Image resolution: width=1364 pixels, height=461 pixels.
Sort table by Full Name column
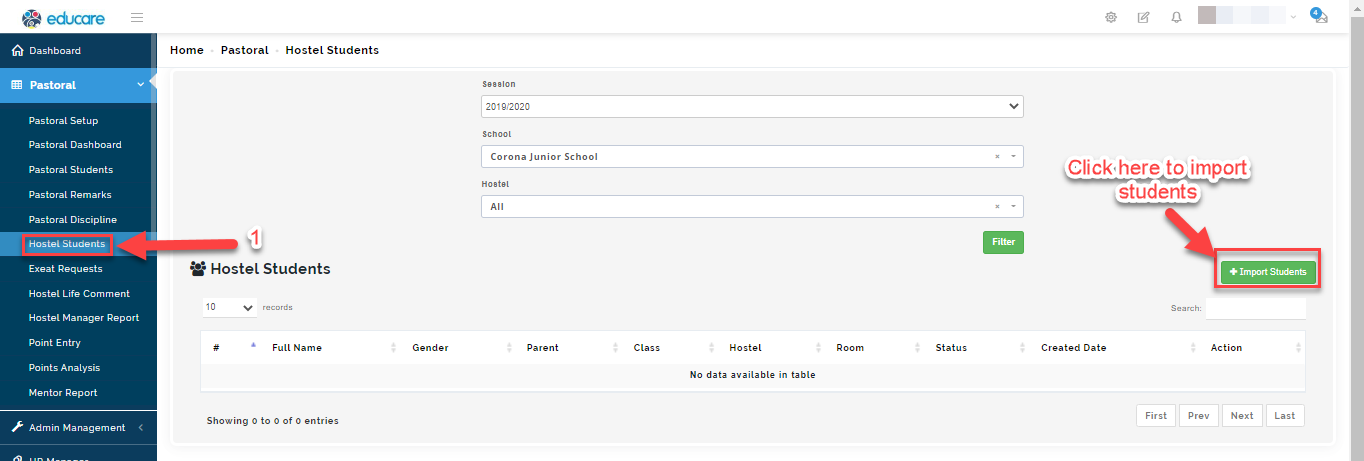coord(332,347)
